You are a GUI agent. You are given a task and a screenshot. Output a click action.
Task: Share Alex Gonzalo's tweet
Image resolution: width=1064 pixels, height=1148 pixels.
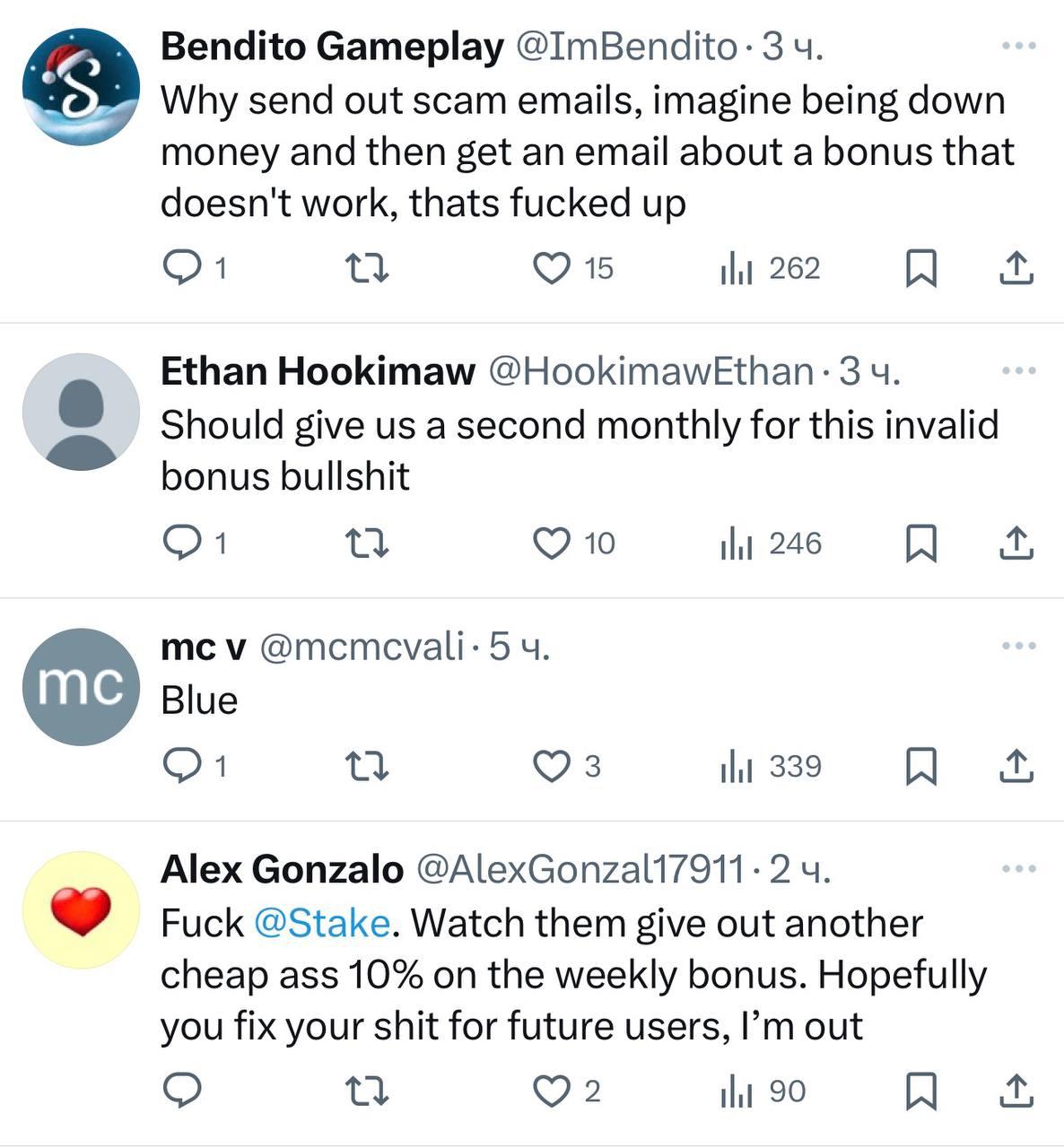point(1016,1091)
